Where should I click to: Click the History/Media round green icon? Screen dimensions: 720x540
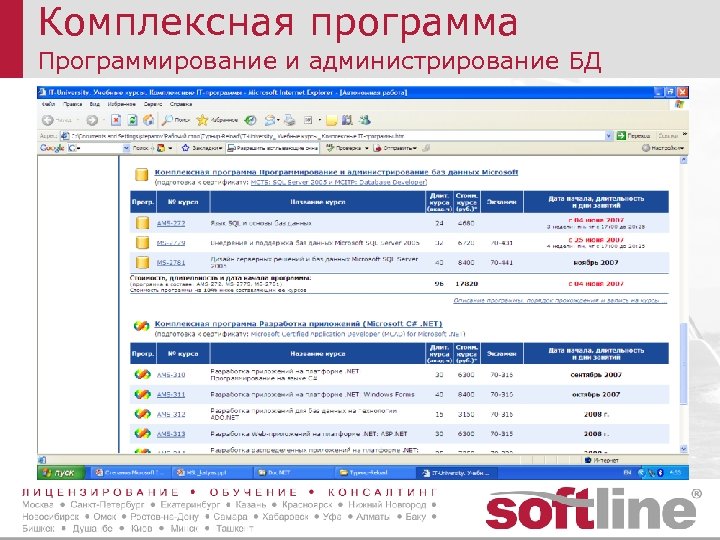tap(250, 120)
